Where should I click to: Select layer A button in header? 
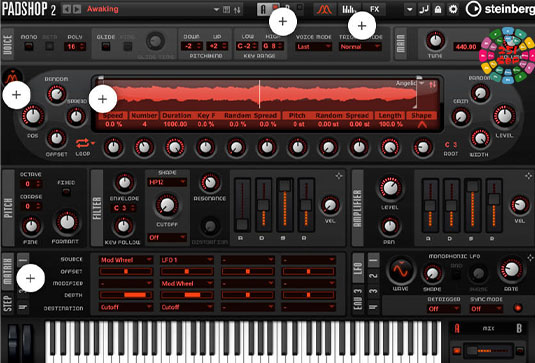pos(263,9)
